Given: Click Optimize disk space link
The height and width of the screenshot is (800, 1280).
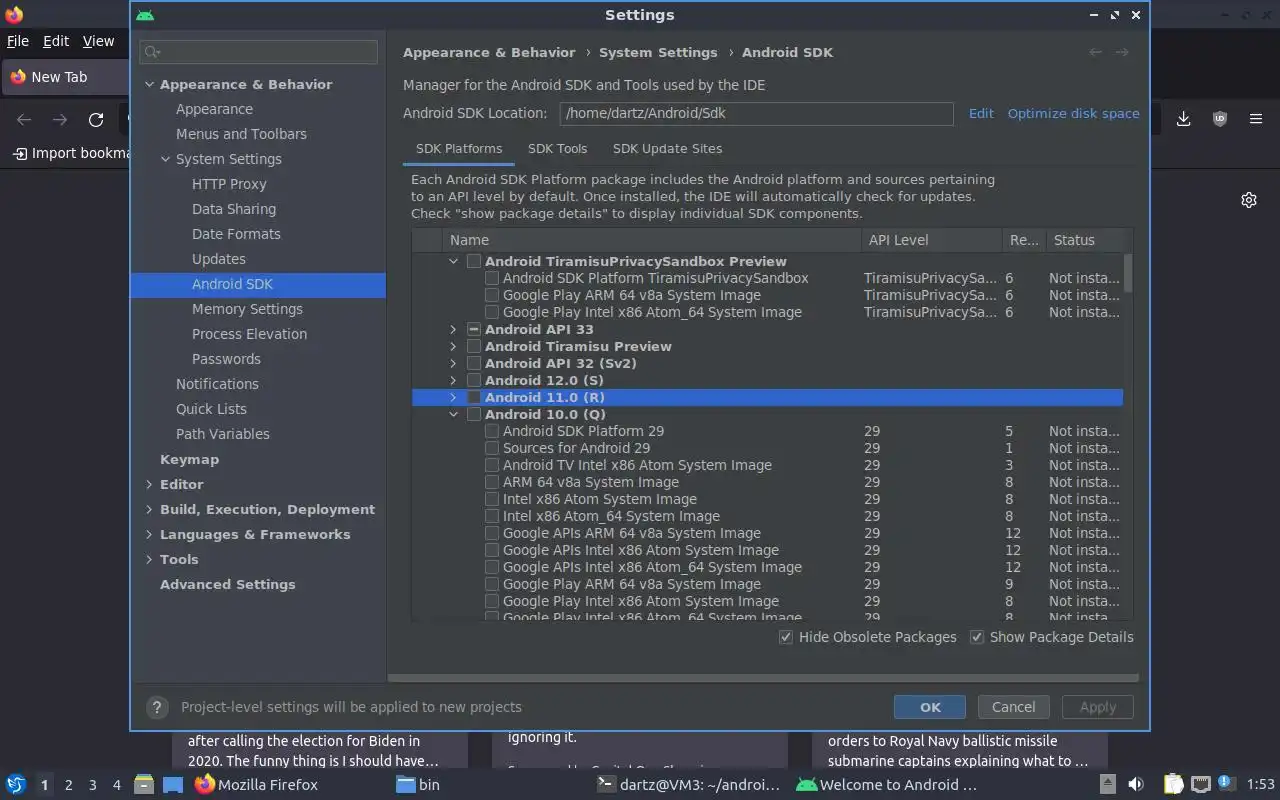Looking at the screenshot, I should [x=1073, y=114].
